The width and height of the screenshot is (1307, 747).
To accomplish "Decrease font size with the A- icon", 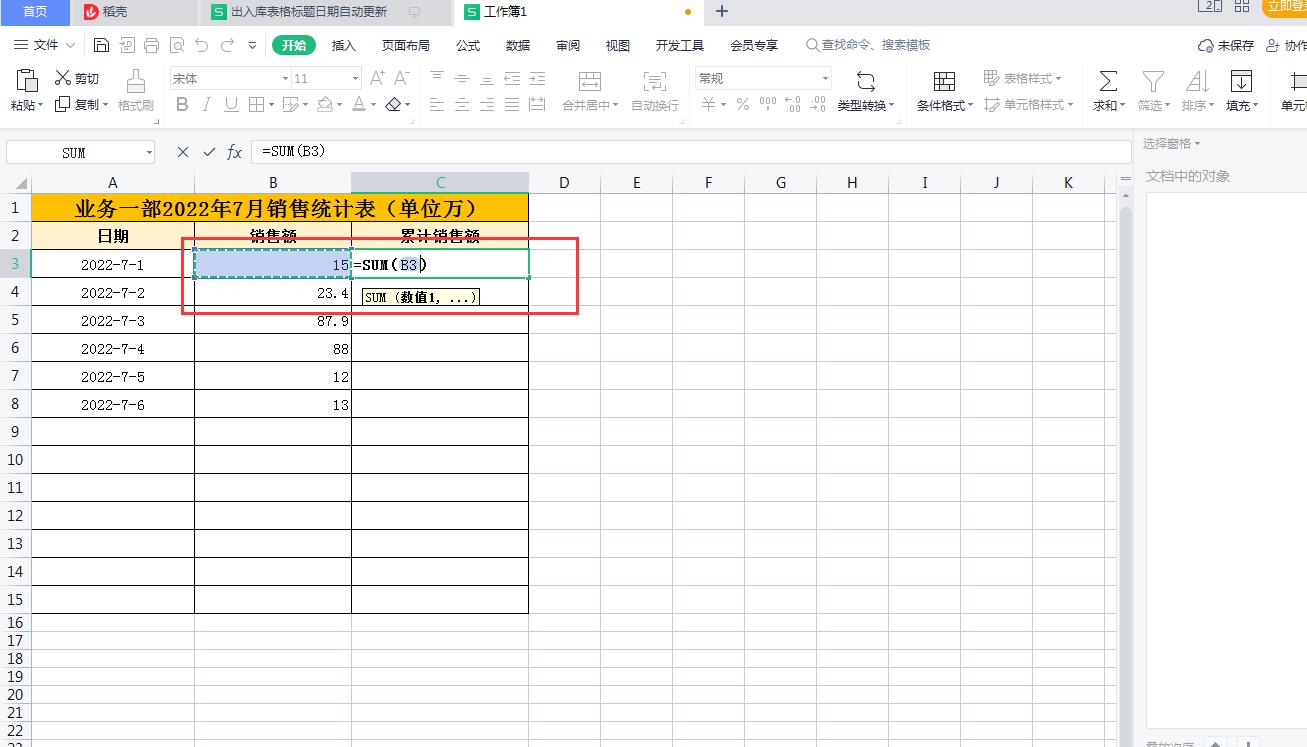I will click(x=402, y=78).
